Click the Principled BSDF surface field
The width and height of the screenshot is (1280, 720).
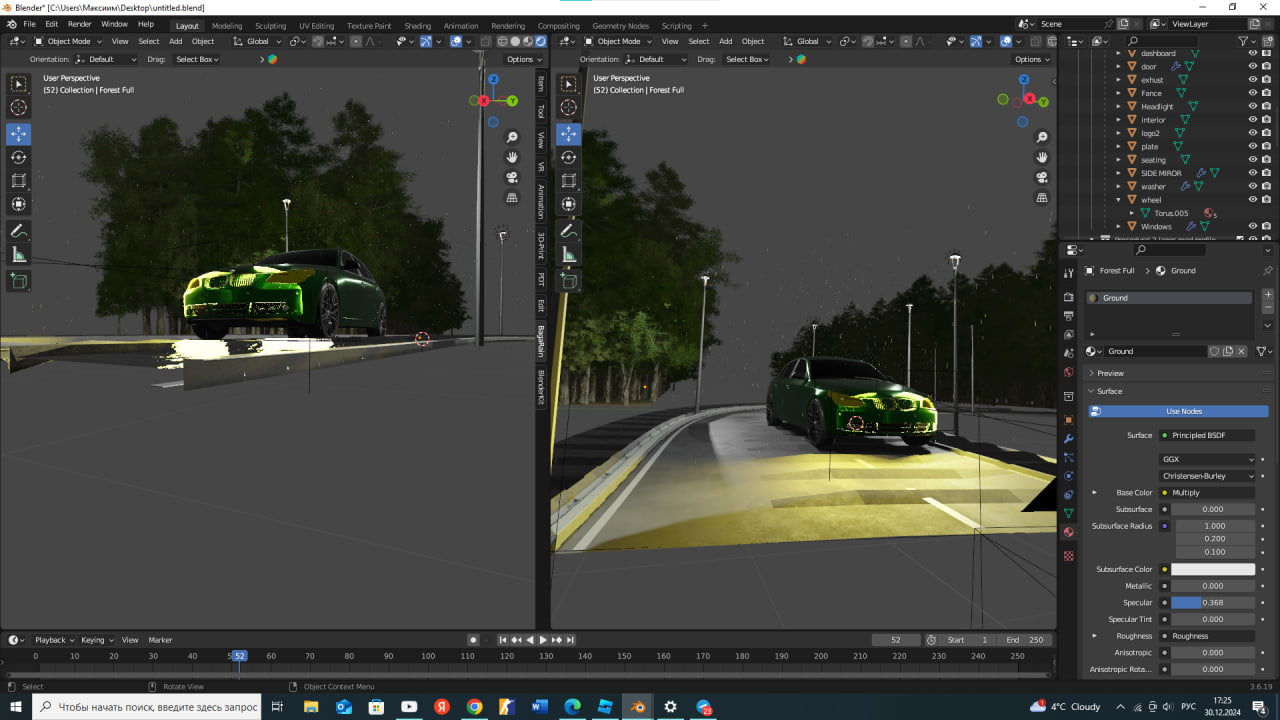point(1207,435)
